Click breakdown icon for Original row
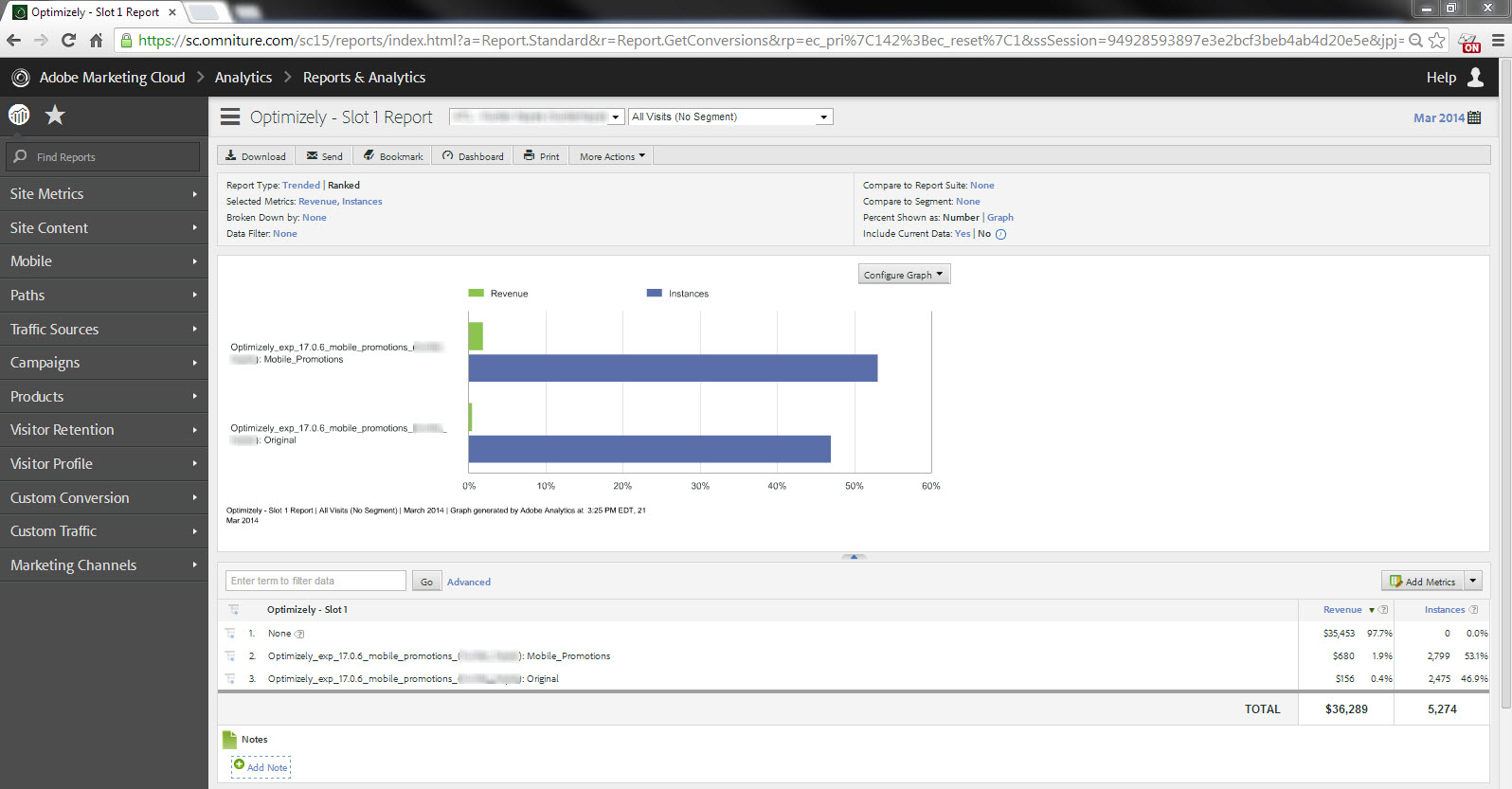This screenshot has height=789, width=1512. (x=230, y=678)
